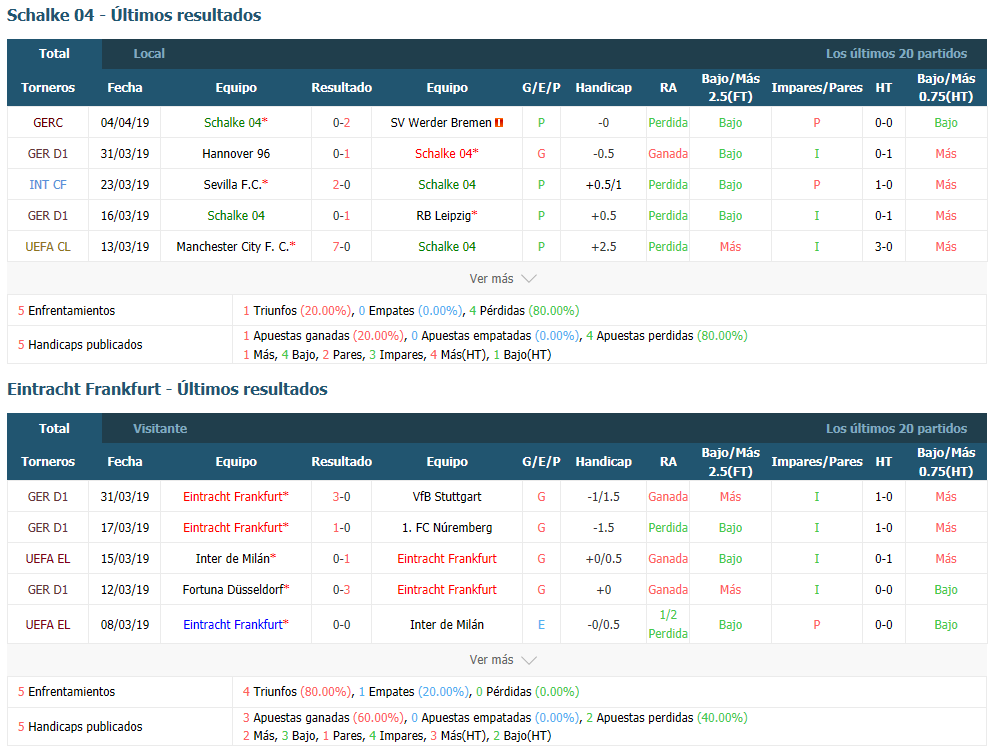Click the date 16/03/19
995x753 pixels.
(125, 216)
